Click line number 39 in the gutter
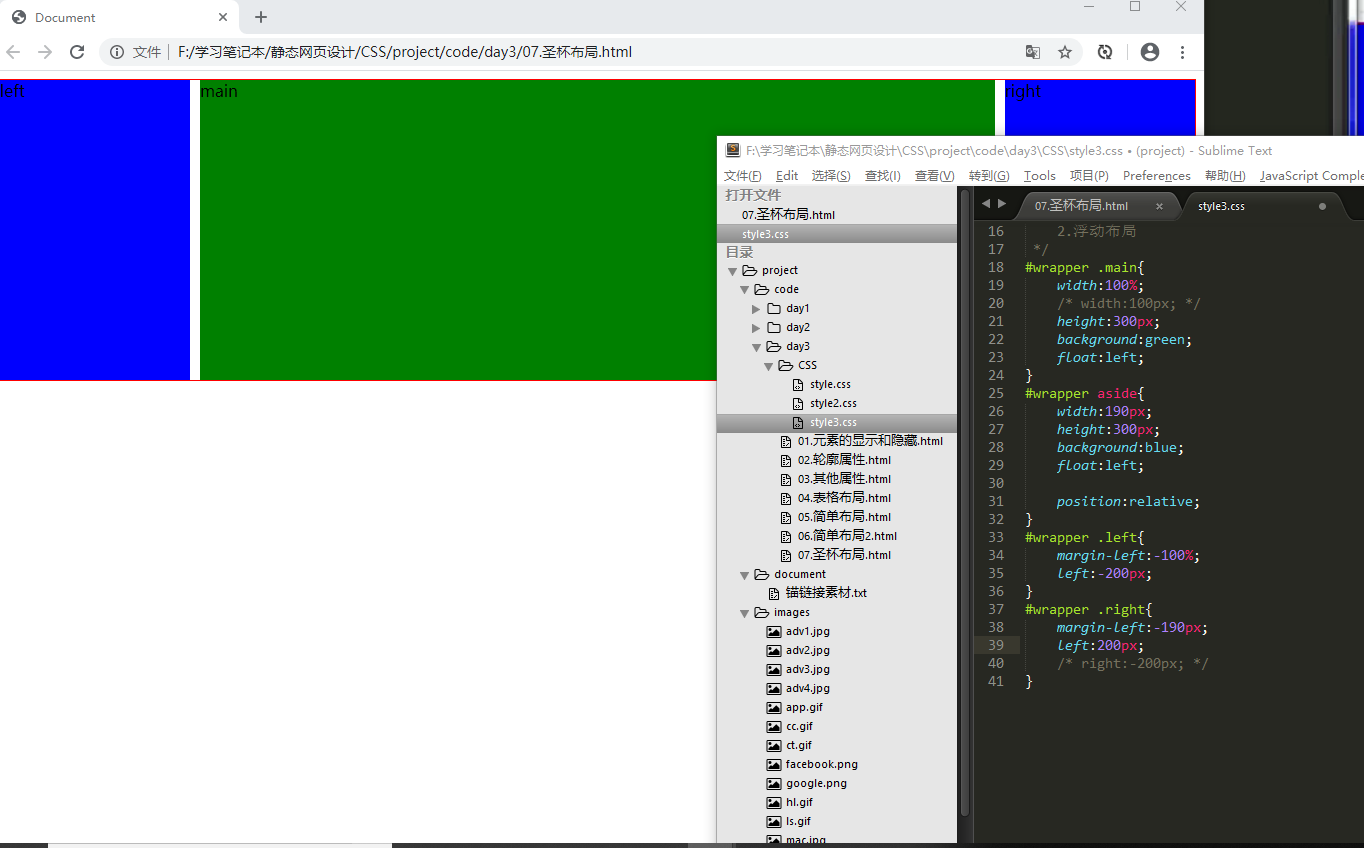The width and height of the screenshot is (1364, 848). click(x=996, y=645)
